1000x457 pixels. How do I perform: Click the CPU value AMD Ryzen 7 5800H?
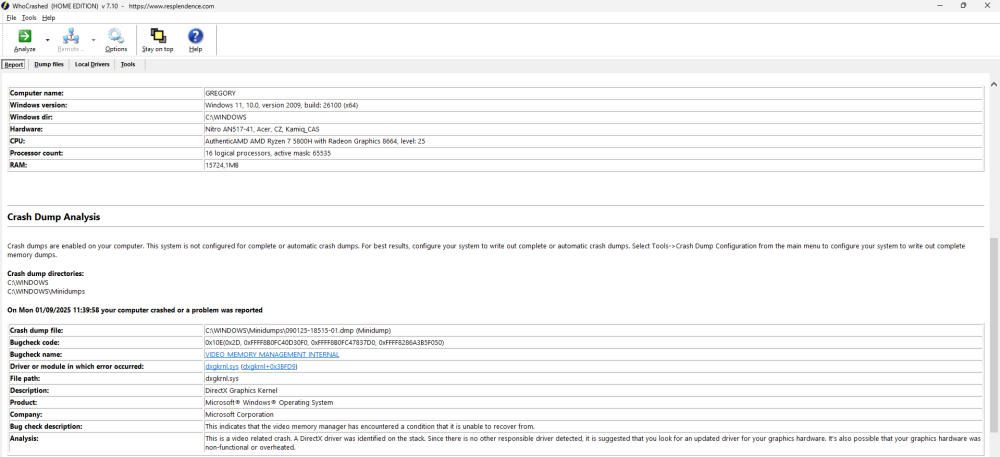pos(315,141)
